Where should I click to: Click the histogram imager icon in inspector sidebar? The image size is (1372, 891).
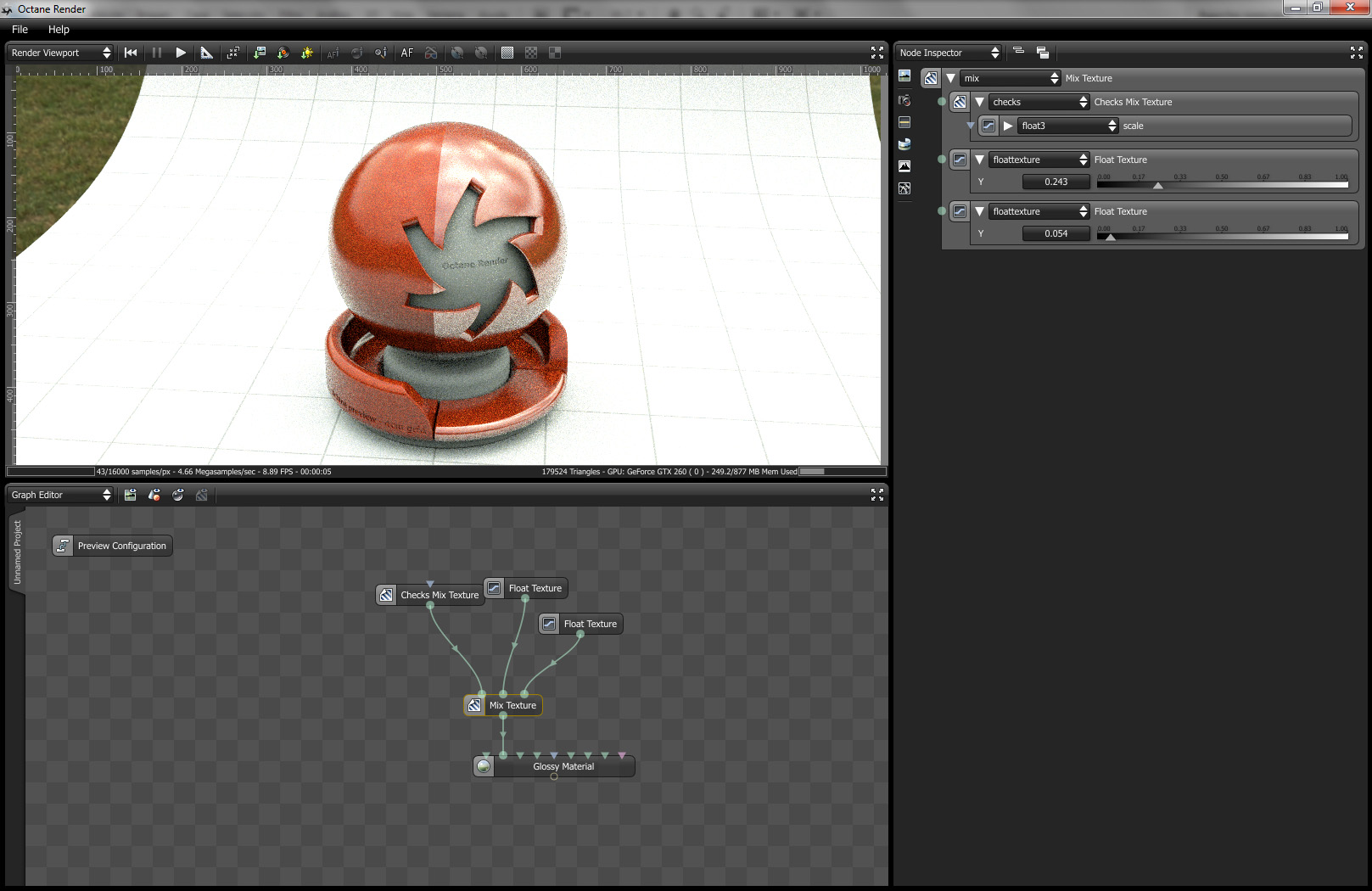coord(904,166)
